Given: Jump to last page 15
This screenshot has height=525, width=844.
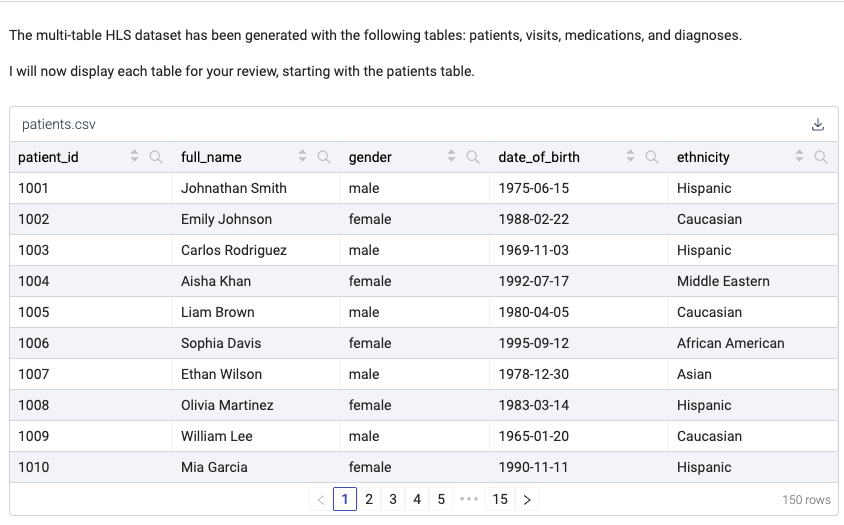Looking at the screenshot, I should coord(500,500).
